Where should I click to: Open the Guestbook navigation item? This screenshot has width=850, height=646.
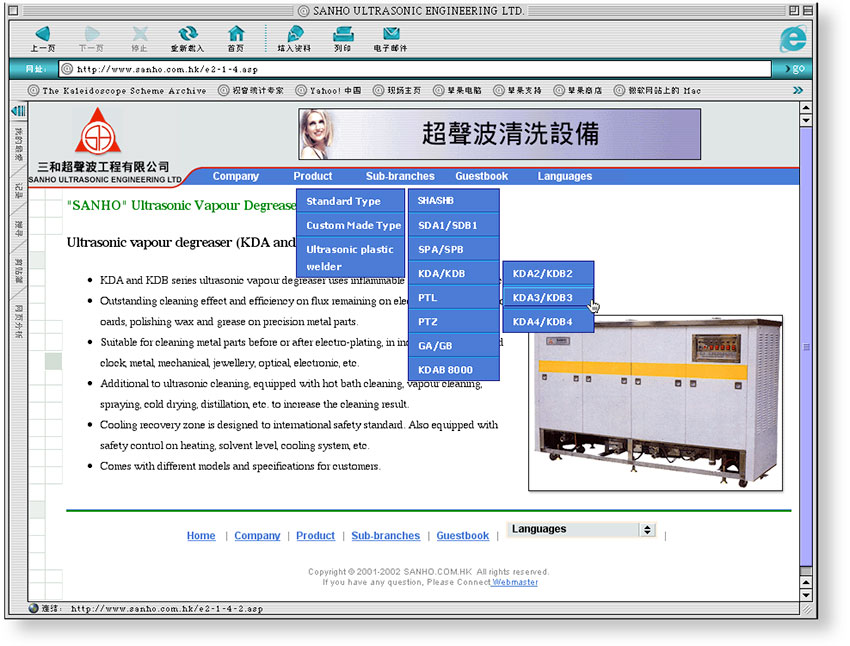tap(481, 176)
